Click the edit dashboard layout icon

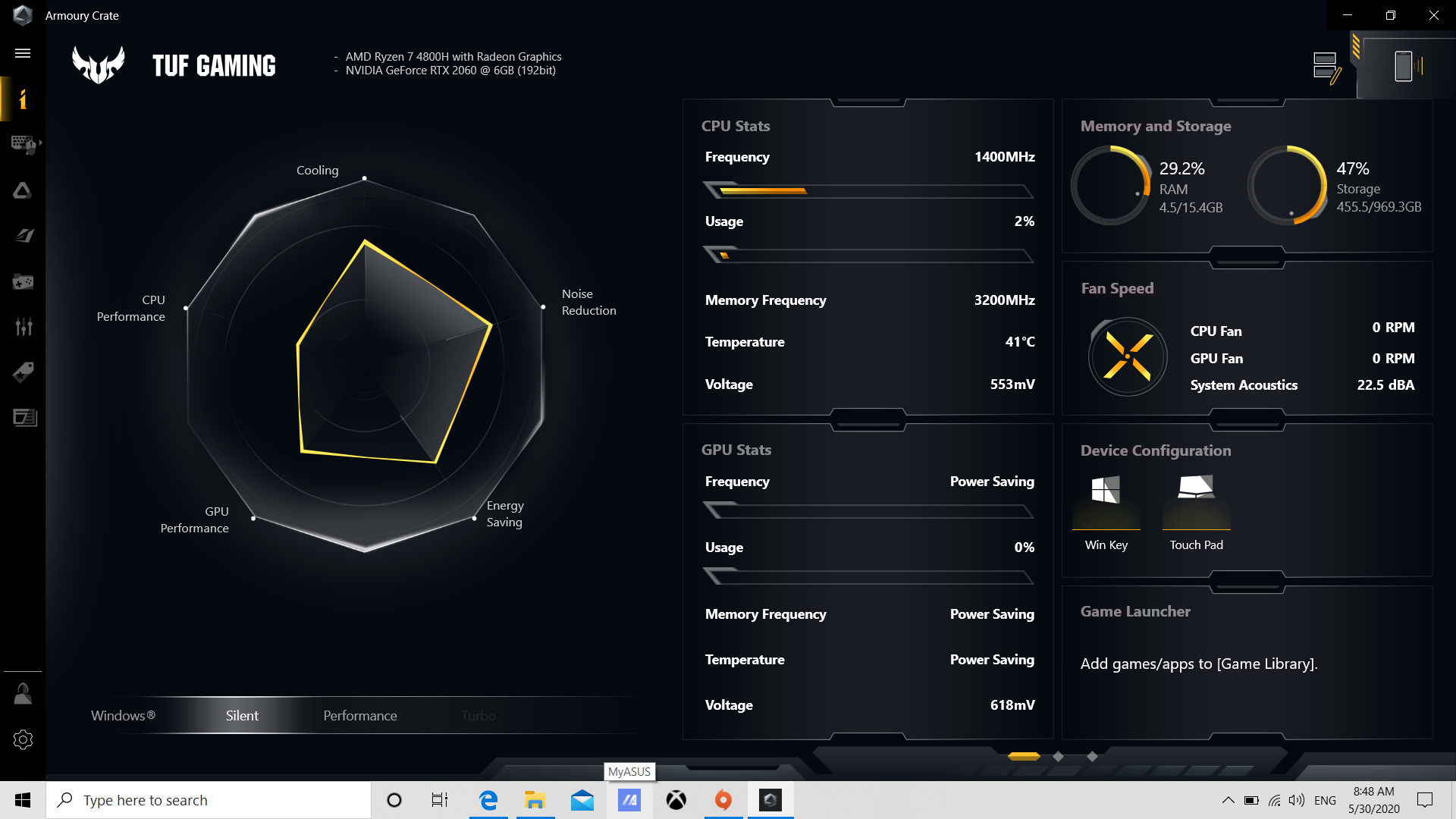pyautogui.click(x=1327, y=67)
